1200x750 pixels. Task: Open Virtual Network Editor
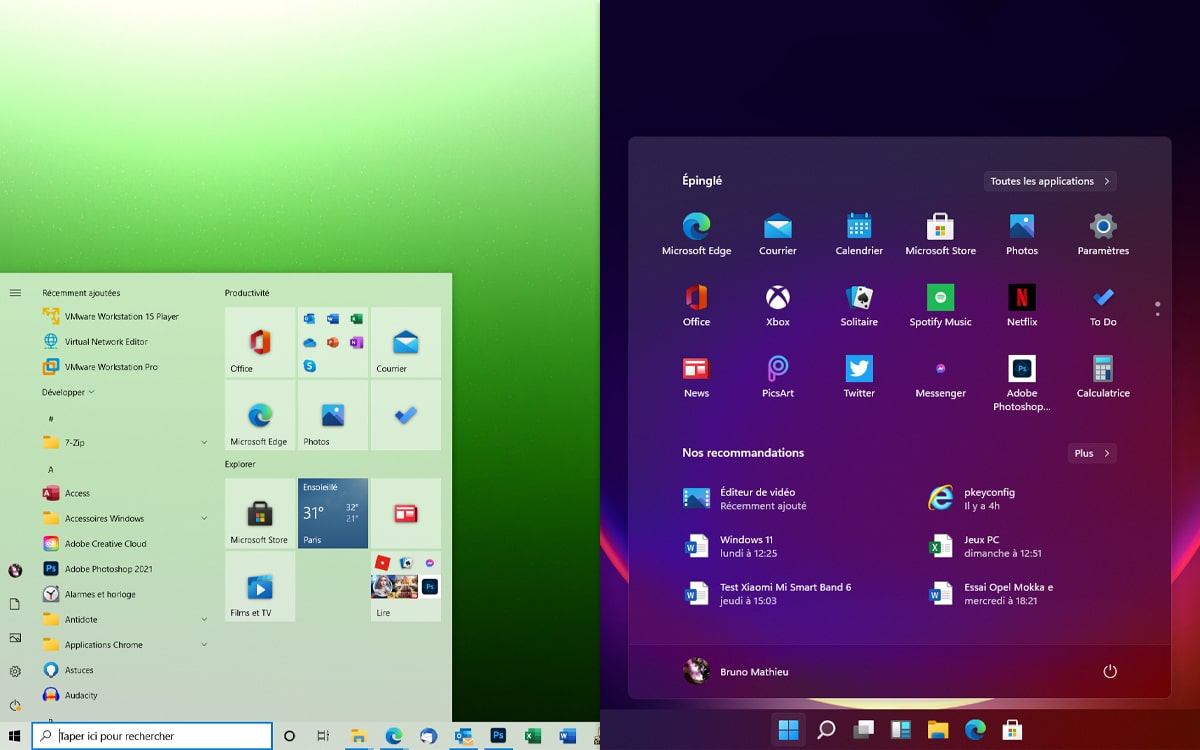coord(95,342)
